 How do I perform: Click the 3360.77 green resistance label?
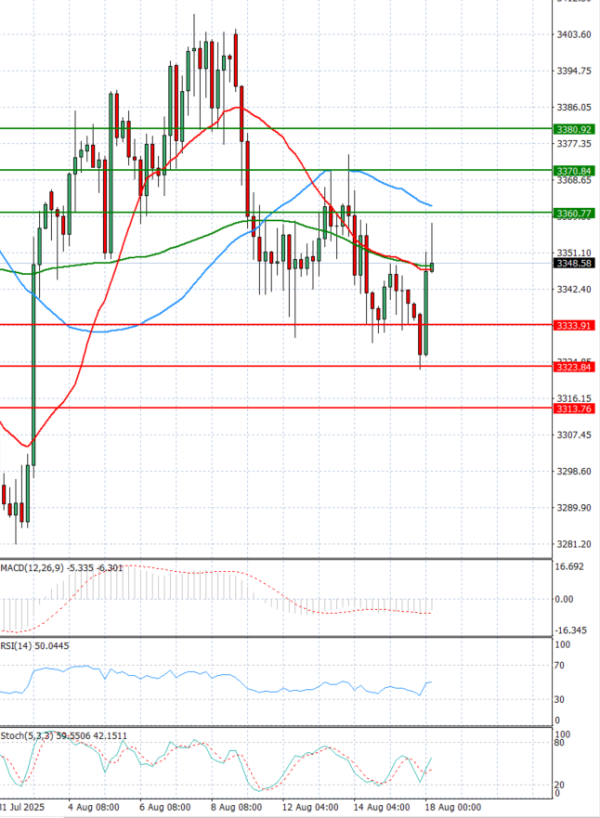(x=574, y=213)
